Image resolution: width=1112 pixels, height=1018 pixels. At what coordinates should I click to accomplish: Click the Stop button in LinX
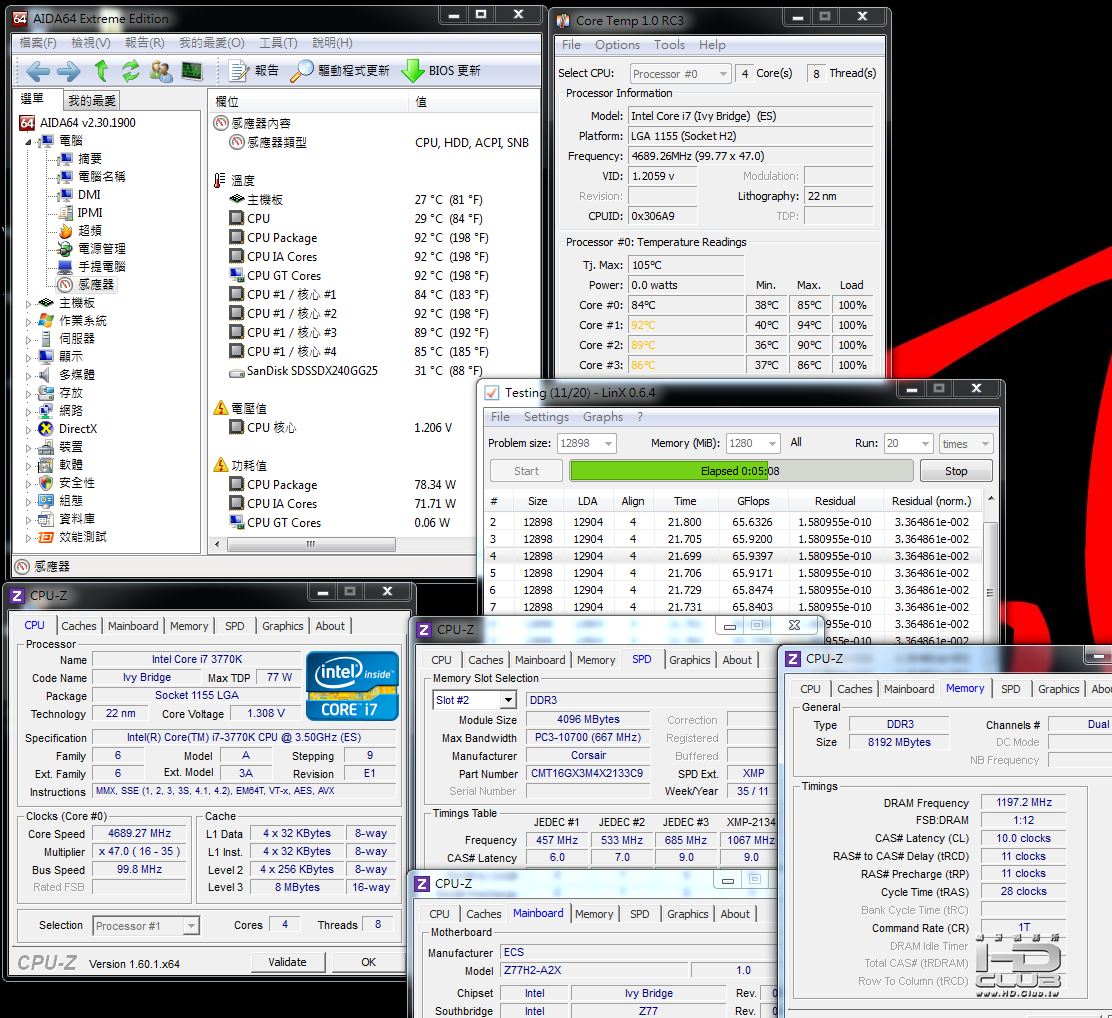(x=955, y=471)
